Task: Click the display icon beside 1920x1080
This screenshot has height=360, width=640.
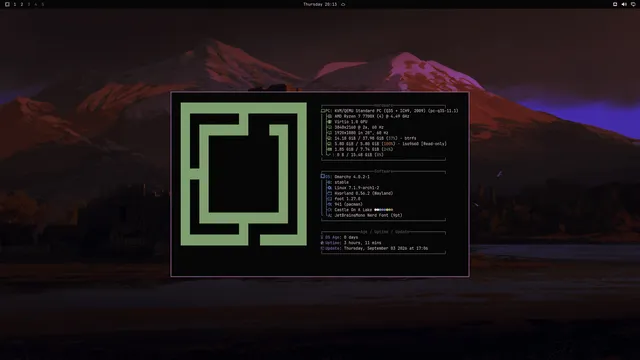Action: coord(329,133)
